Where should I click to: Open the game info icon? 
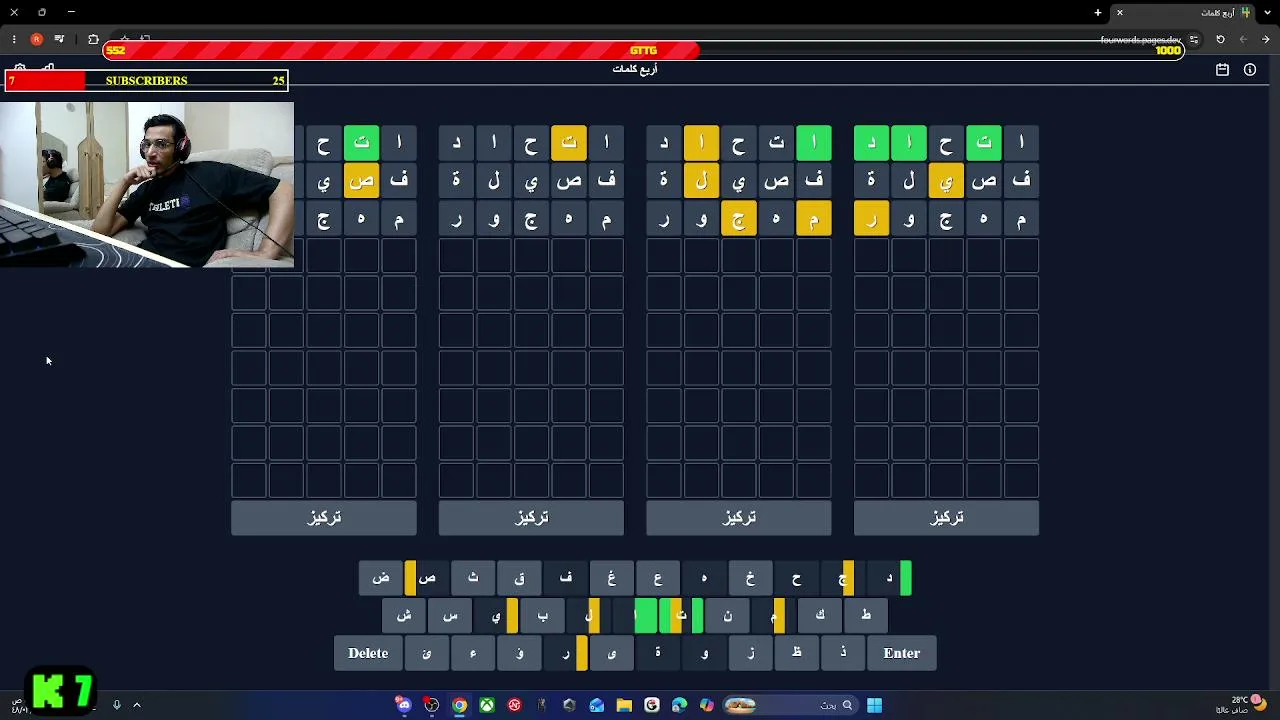1250,70
